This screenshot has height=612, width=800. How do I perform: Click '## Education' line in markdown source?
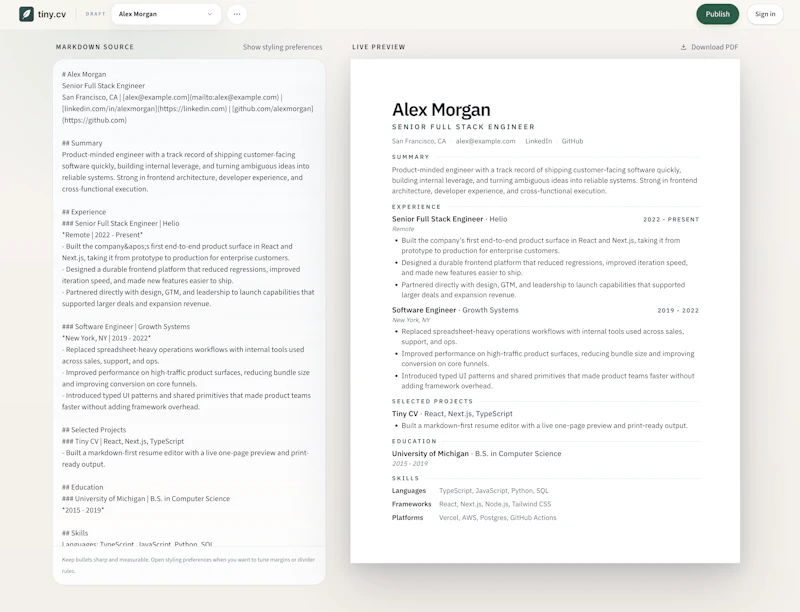coord(82,488)
